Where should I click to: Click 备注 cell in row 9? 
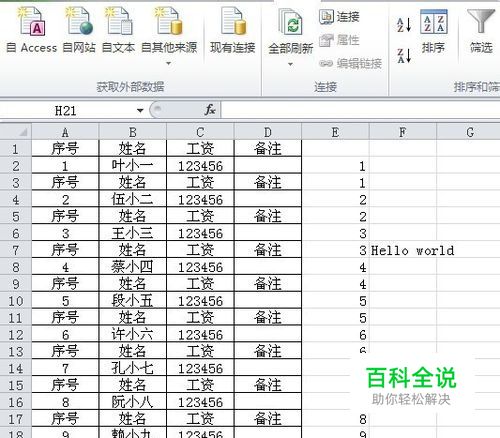pos(268,284)
